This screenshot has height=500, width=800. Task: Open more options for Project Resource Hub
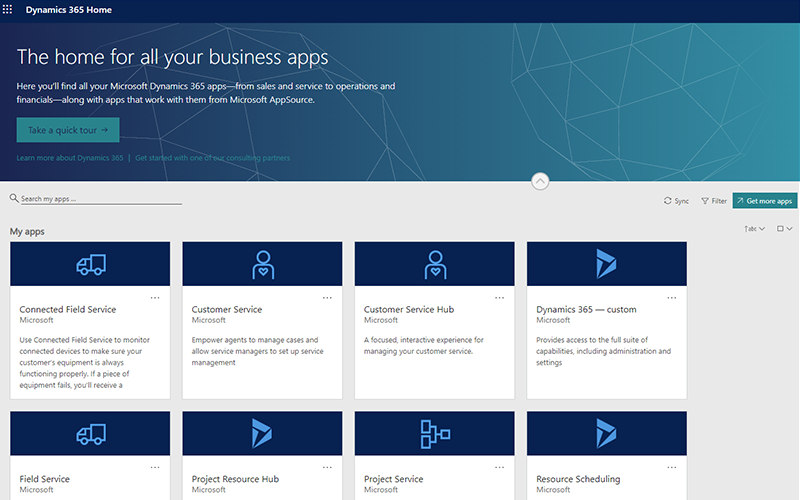[x=327, y=467]
